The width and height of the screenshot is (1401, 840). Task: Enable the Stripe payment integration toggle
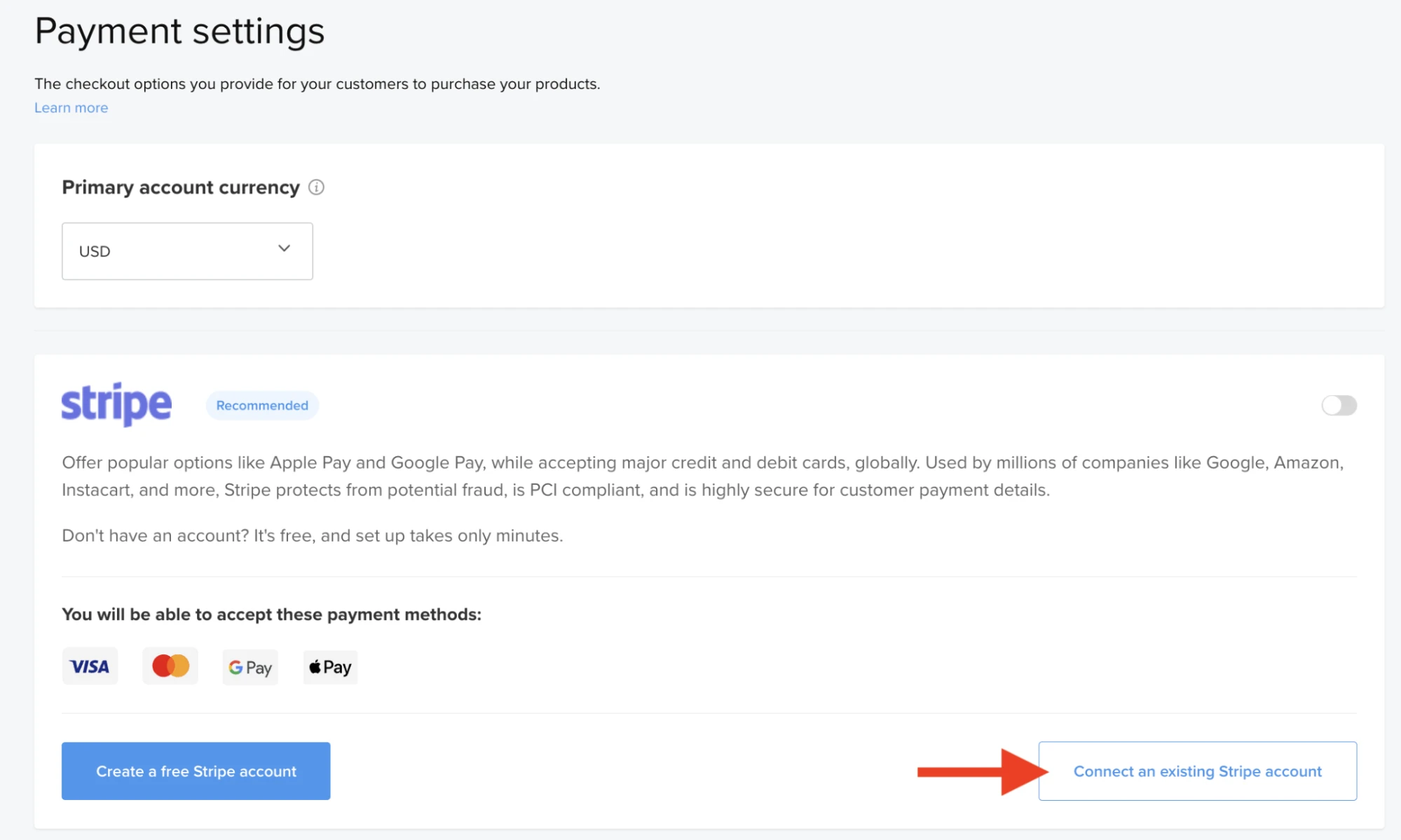coord(1339,405)
